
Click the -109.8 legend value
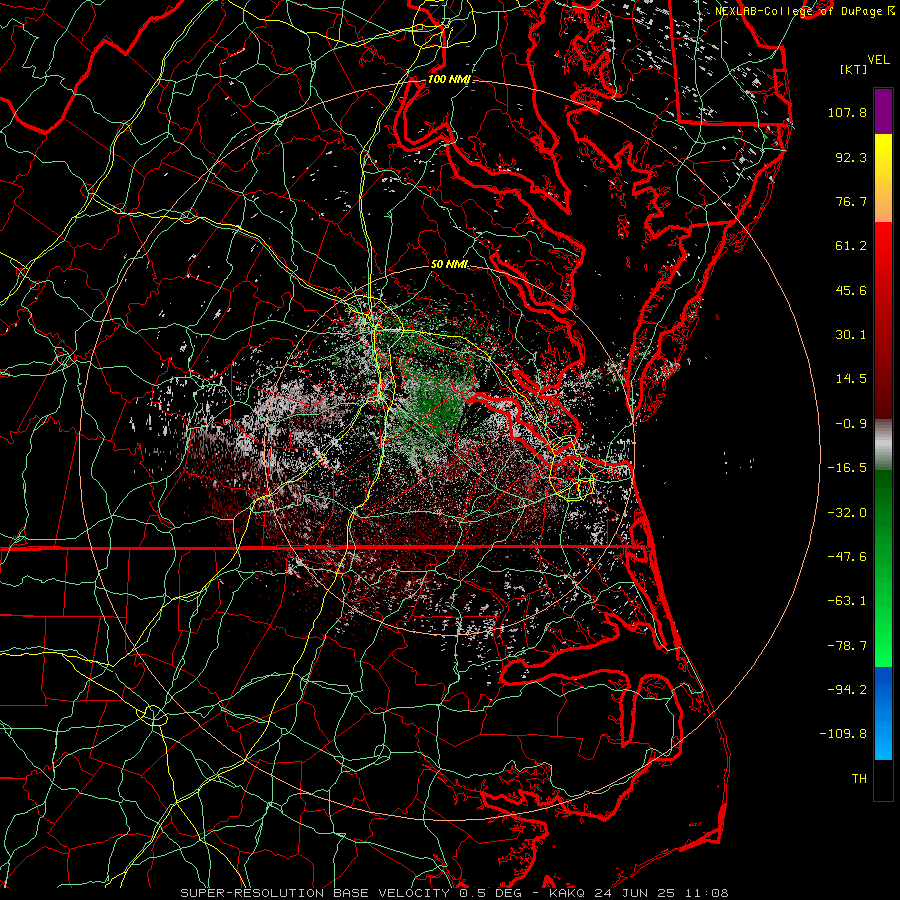(843, 734)
